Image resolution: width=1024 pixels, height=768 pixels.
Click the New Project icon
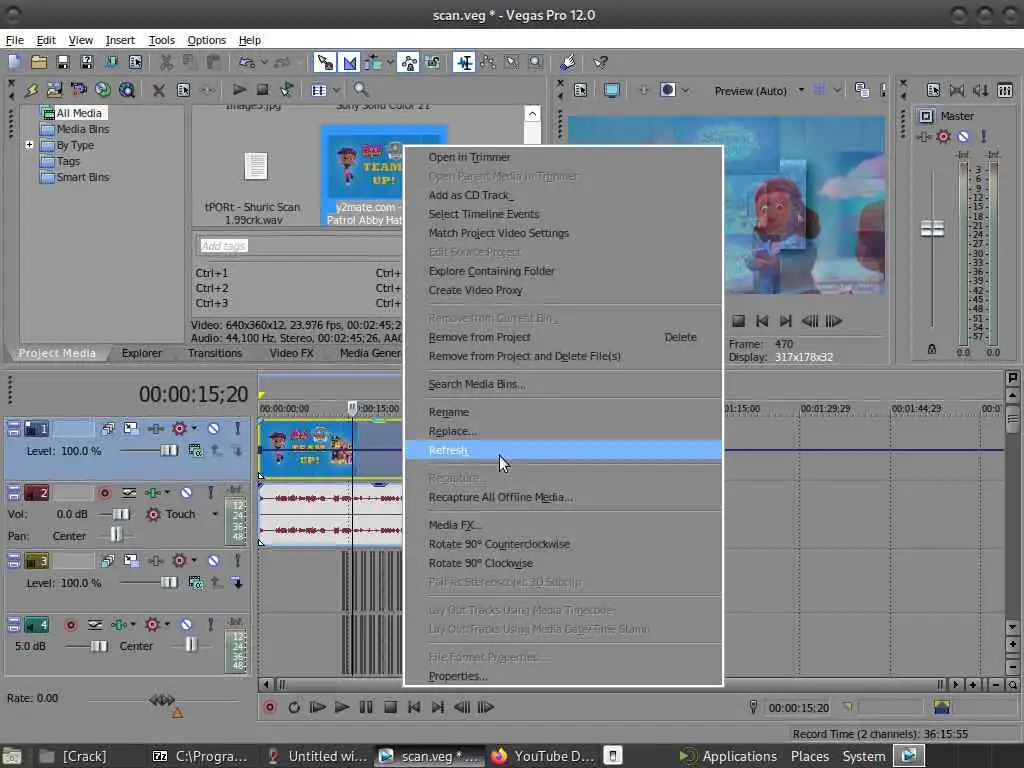14,63
